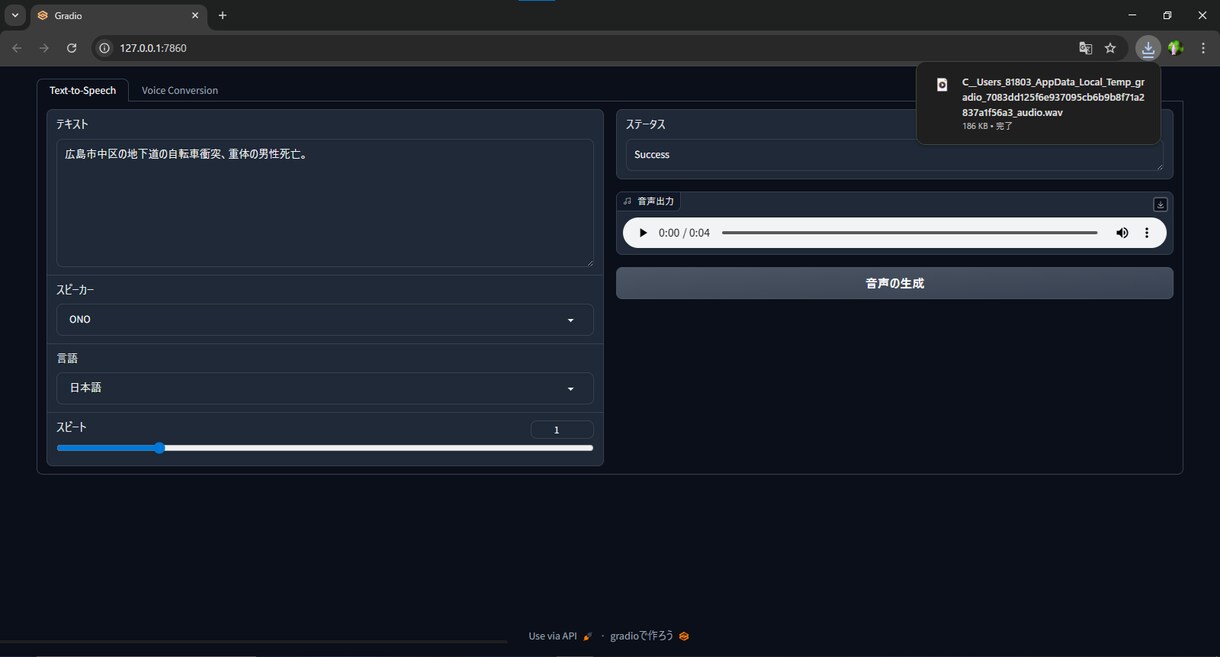Play the generated audio output
Screen dimensions: 1220x657
643,233
